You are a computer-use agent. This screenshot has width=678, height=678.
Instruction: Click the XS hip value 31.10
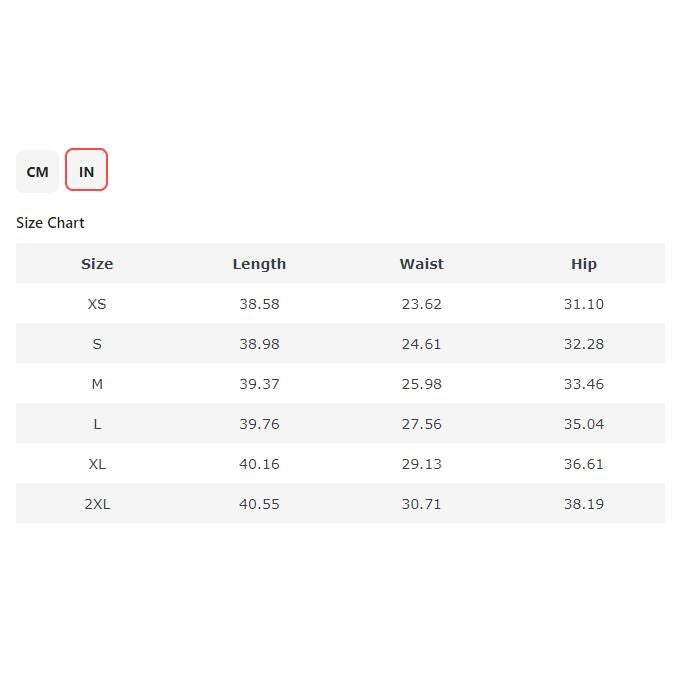pyautogui.click(x=584, y=304)
